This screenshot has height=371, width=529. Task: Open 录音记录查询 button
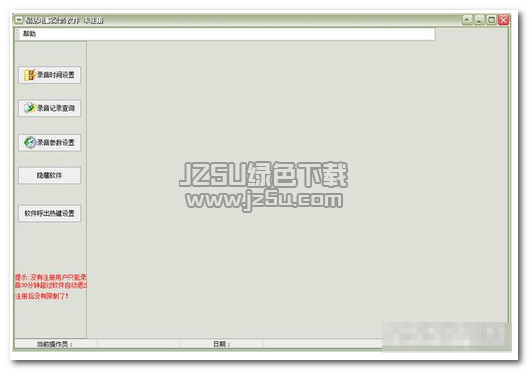[50, 108]
